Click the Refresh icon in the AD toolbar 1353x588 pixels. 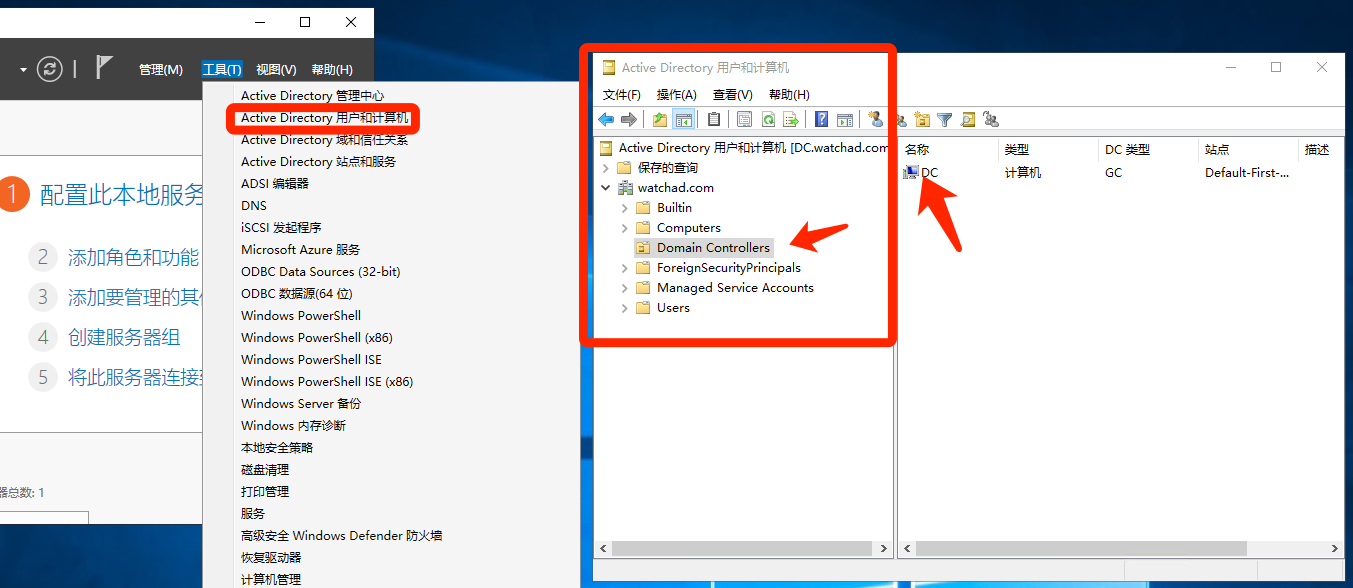pyautogui.click(x=768, y=120)
